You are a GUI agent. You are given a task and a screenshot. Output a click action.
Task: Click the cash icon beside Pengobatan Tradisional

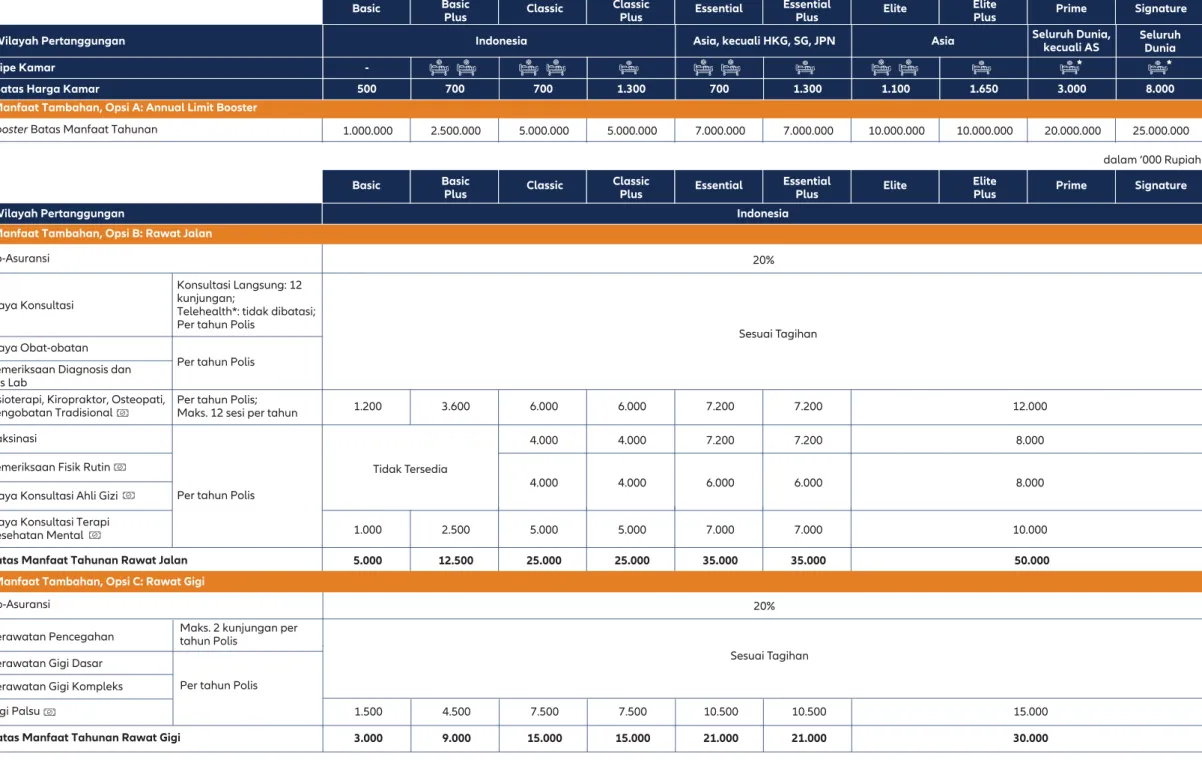coord(122,413)
